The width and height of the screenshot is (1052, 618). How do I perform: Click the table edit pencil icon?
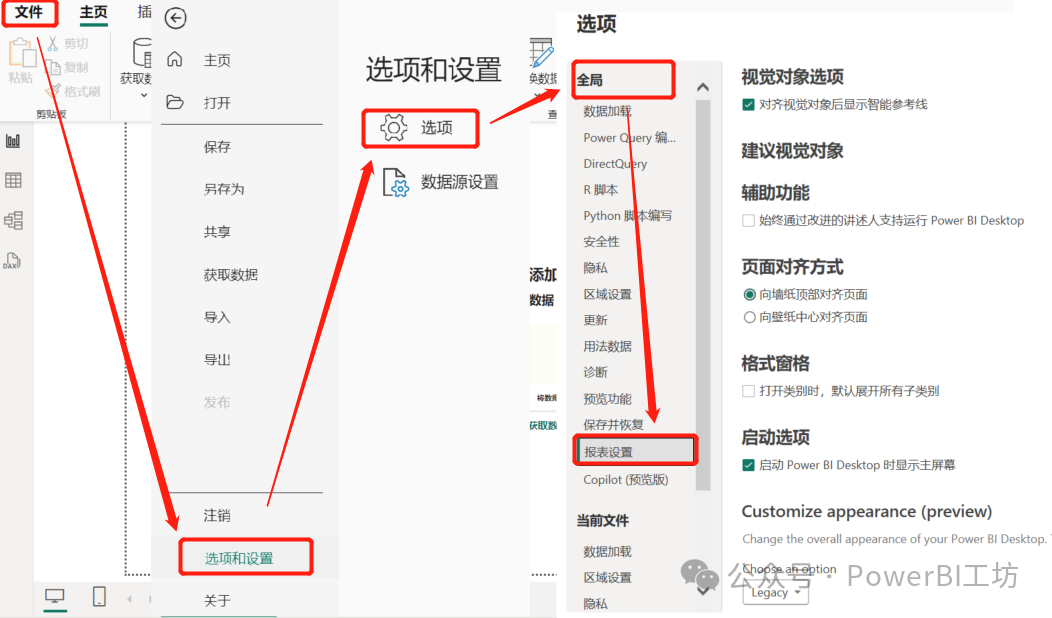(x=542, y=53)
